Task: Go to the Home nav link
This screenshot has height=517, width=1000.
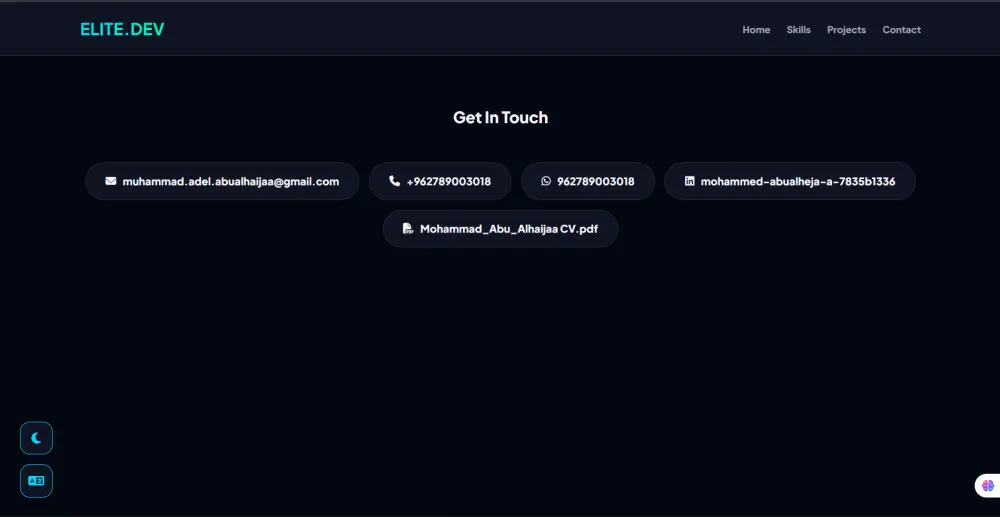Action: pyautogui.click(x=756, y=30)
